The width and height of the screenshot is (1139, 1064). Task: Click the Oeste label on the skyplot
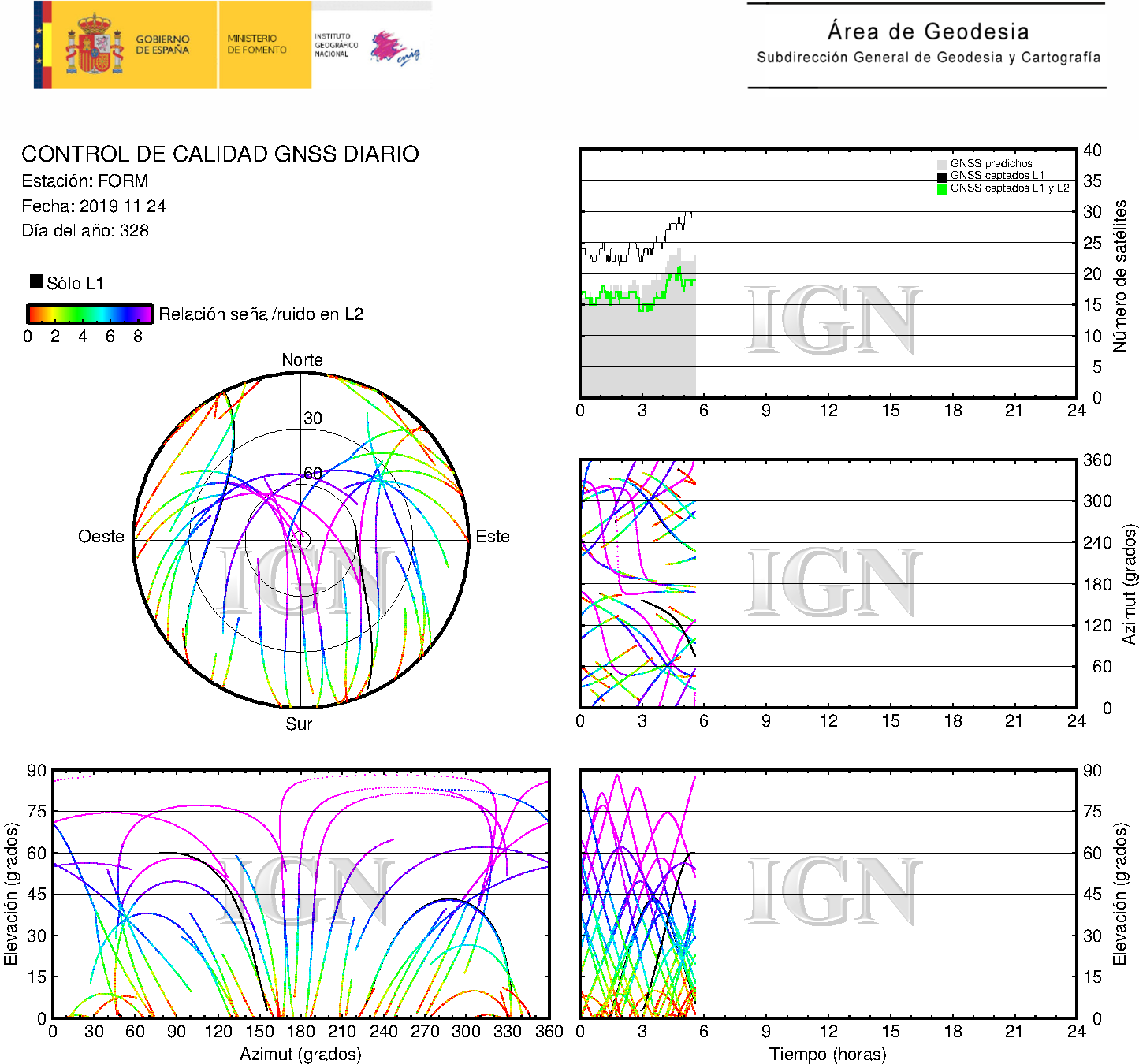pyautogui.click(x=101, y=537)
